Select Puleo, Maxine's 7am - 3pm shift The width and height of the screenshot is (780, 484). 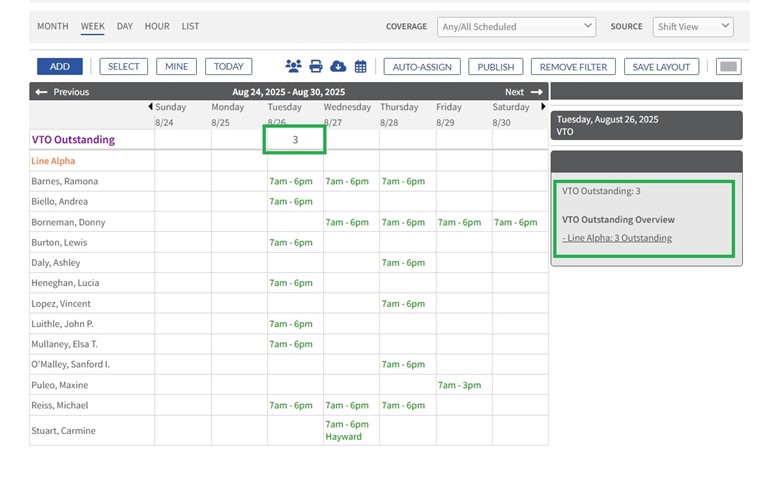point(459,385)
